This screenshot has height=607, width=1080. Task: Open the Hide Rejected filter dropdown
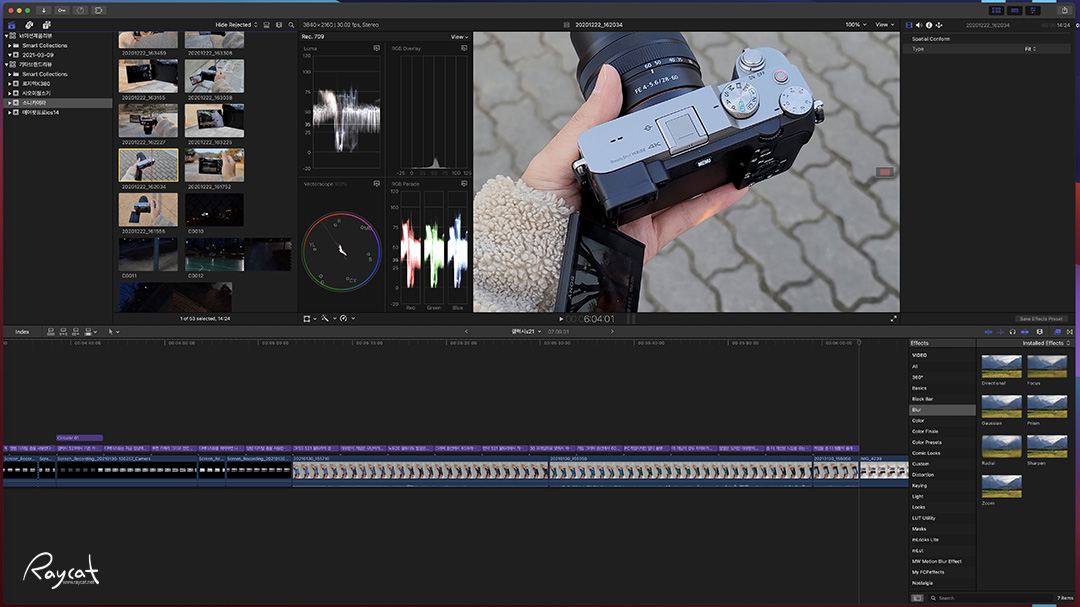click(236, 25)
